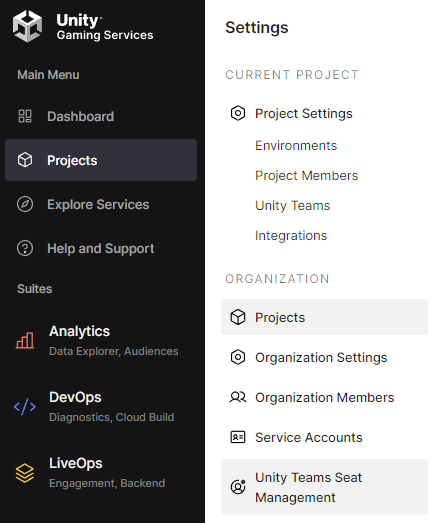Open Environments under Project Settings

(x=296, y=146)
